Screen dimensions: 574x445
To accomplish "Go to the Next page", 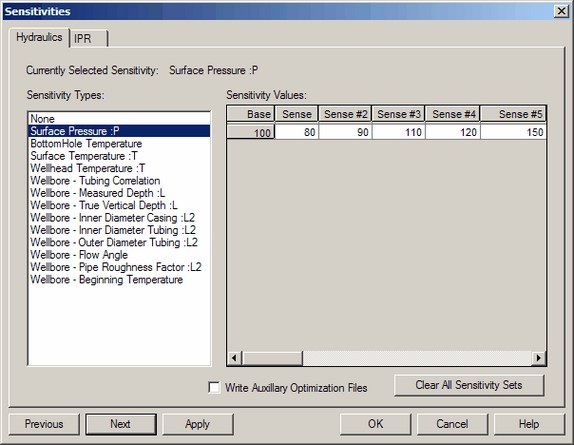I will [x=121, y=424].
